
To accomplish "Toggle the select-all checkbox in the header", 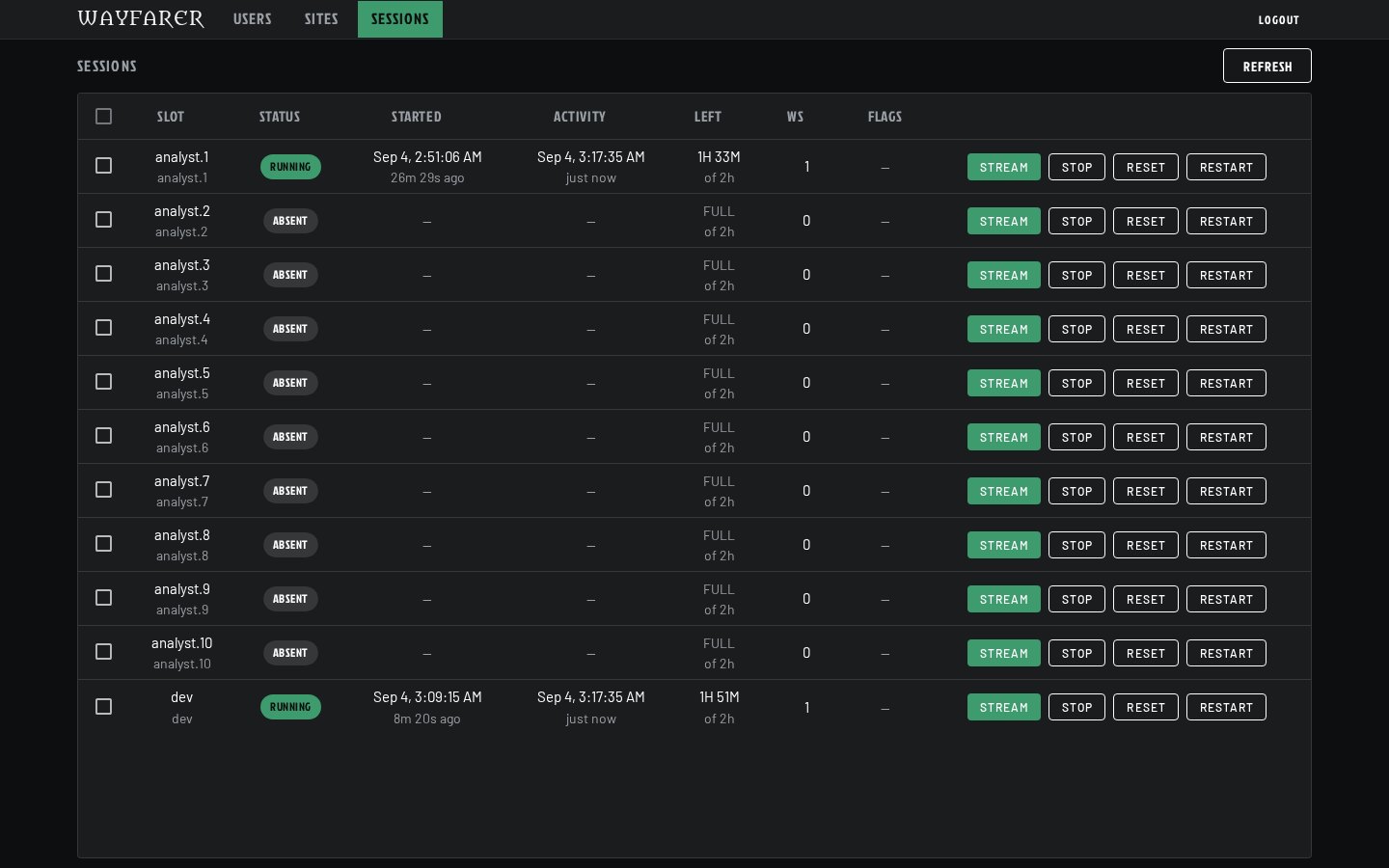I will (x=104, y=117).
